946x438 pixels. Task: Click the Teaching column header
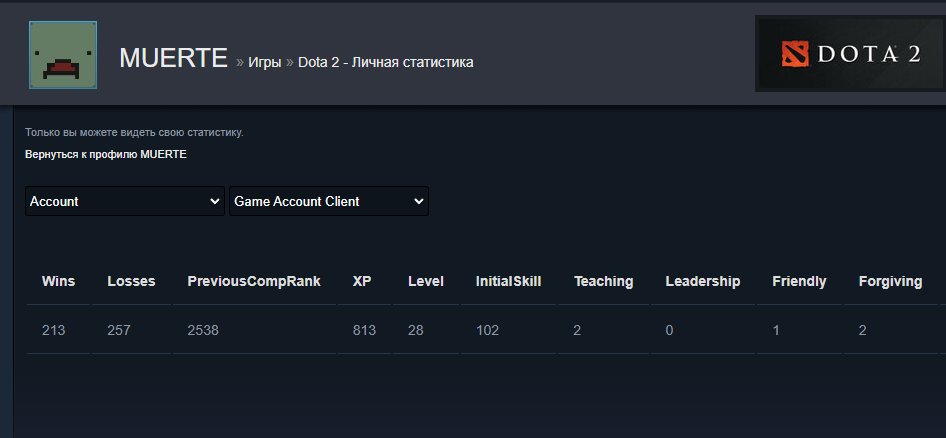point(603,281)
